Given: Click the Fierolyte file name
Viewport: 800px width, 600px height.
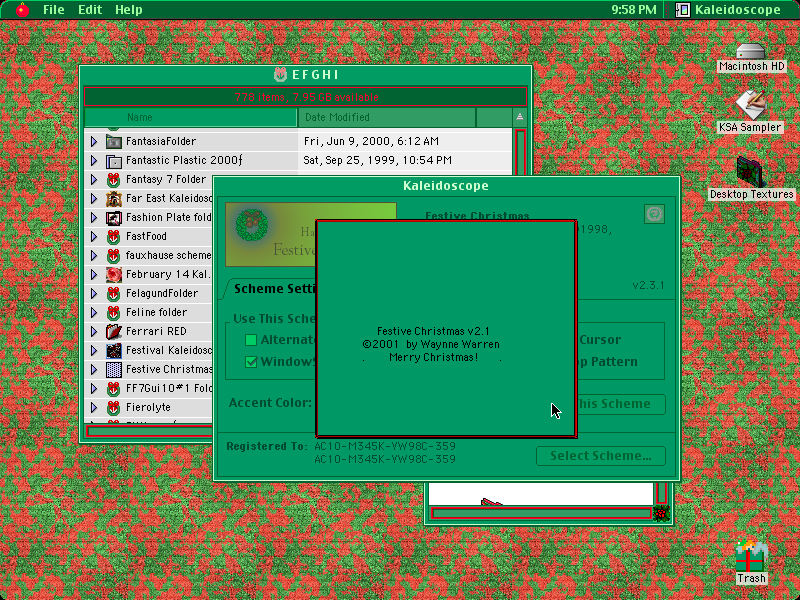Looking at the screenshot, I should coord(148,408).
